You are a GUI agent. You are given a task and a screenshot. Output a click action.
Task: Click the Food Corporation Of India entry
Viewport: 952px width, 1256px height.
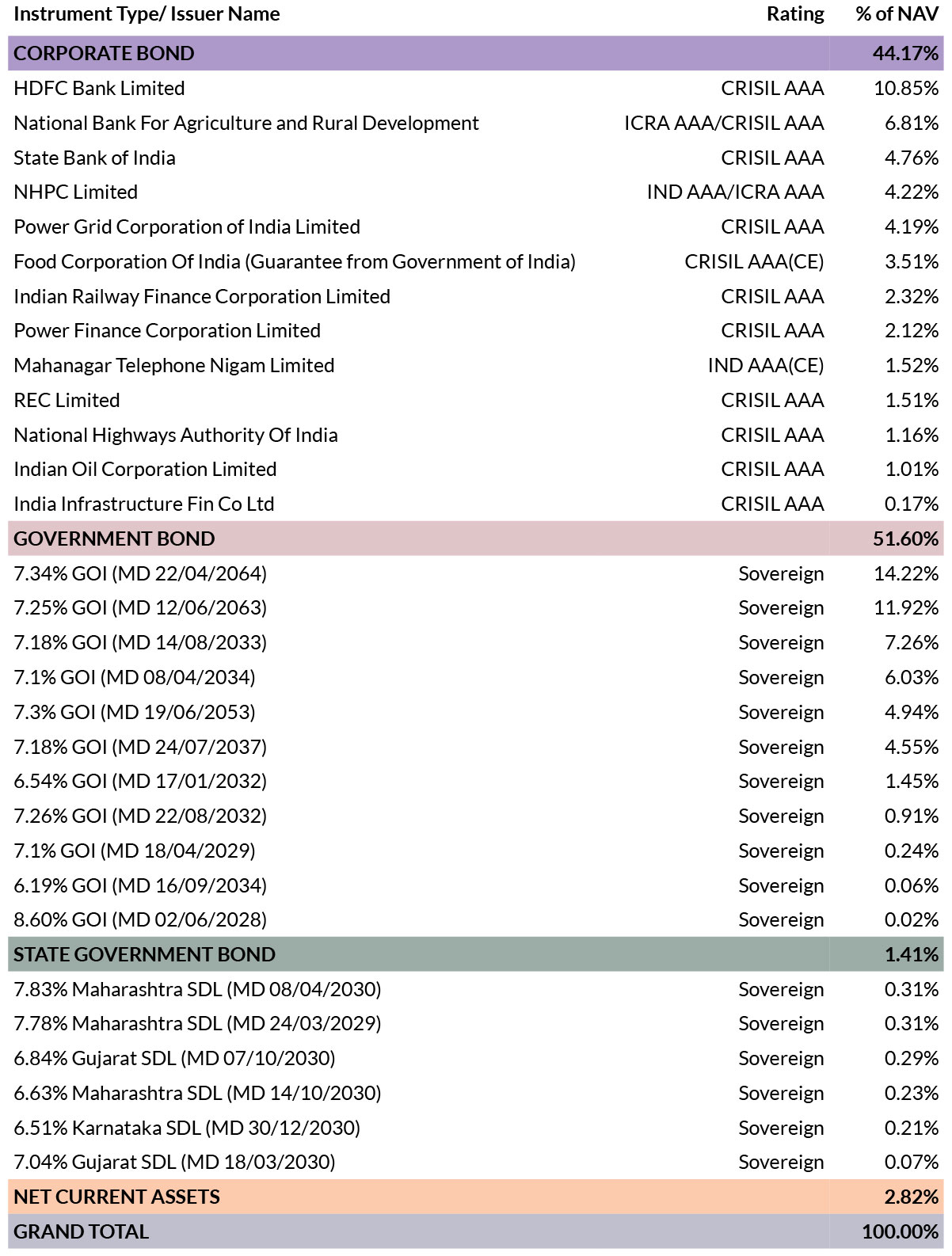tap(295, 261)
